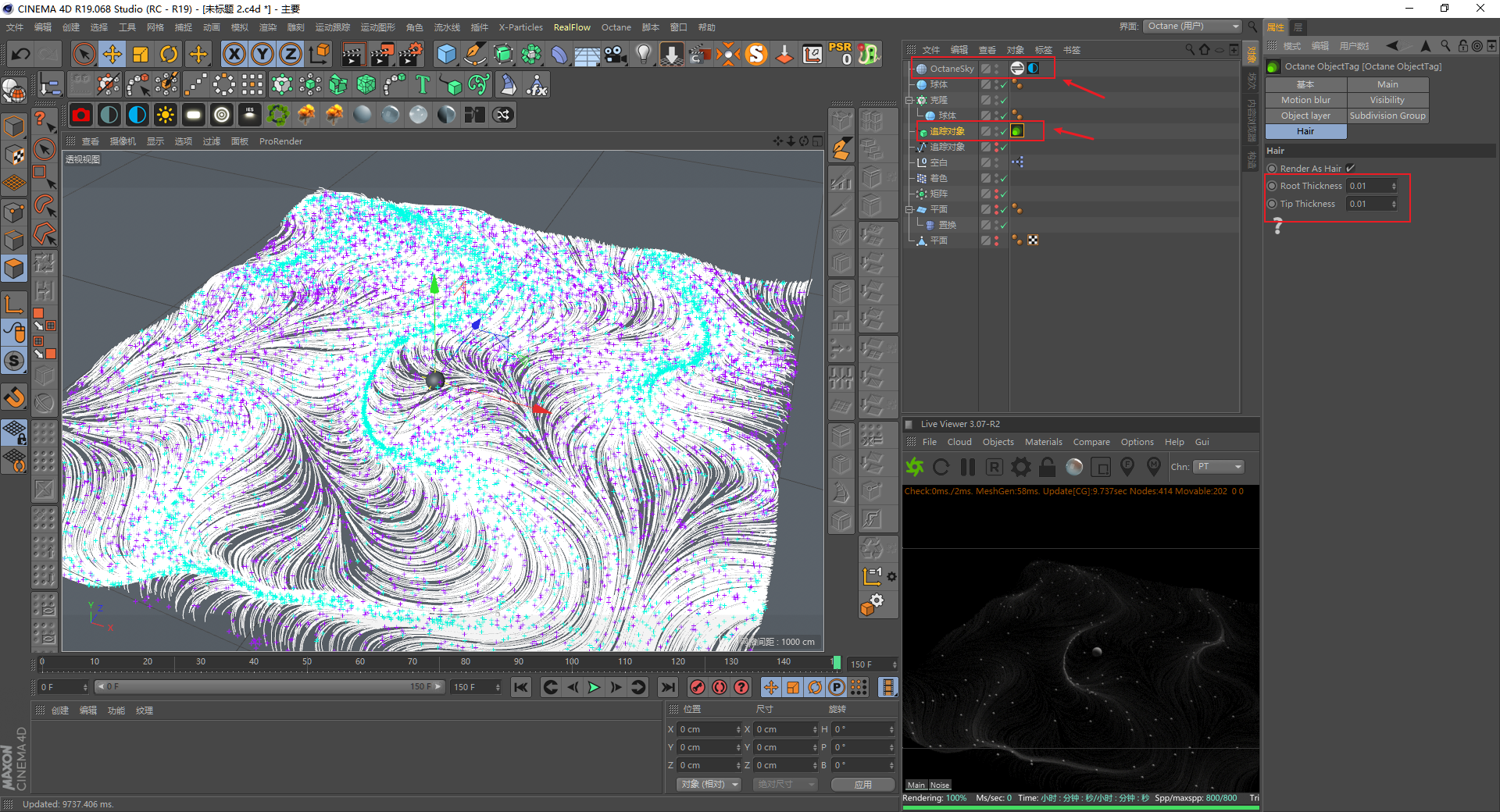The height and width of the screenshot is (812, 1500).
Task: Open the RealFlow menu
Action: tap(572, 27)
